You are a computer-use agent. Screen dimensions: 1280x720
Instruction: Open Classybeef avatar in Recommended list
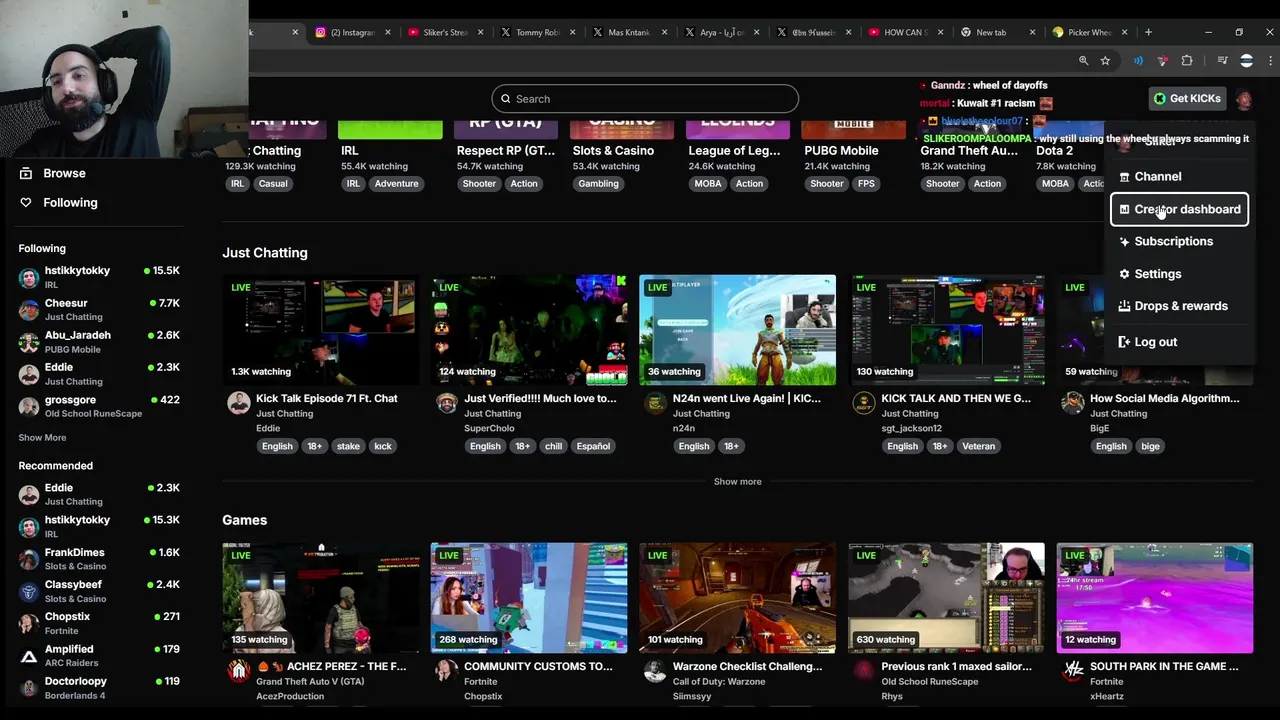coord(29,591)
